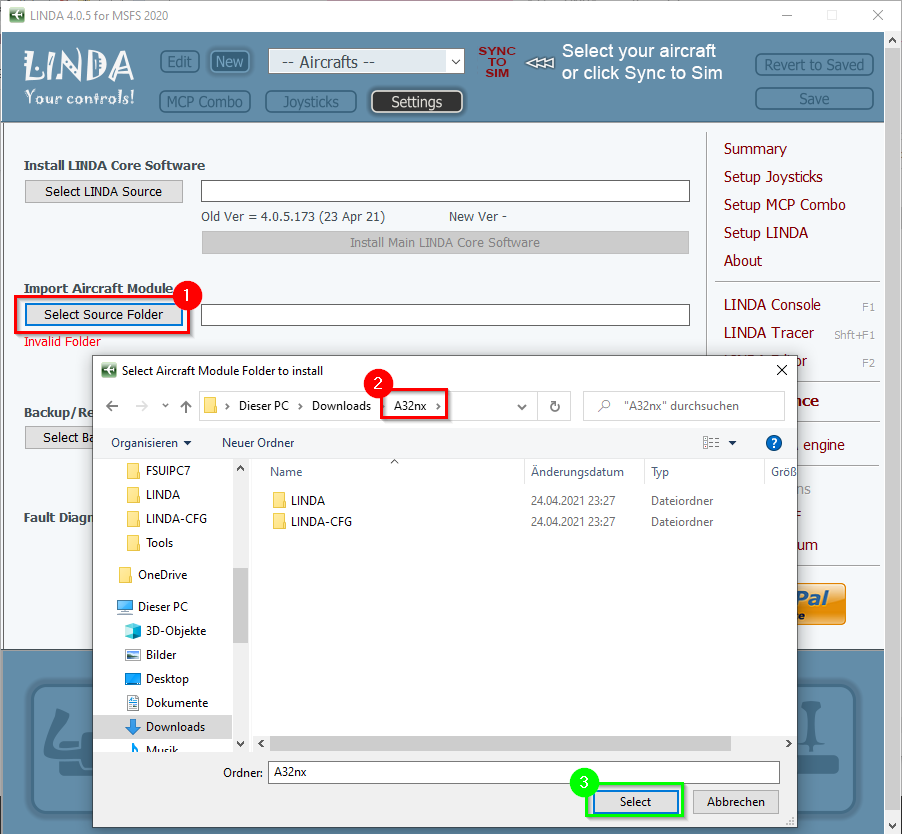Expand recent locations dropdown arrow
This screenshot has width=902, height=834.
[165, 406]
